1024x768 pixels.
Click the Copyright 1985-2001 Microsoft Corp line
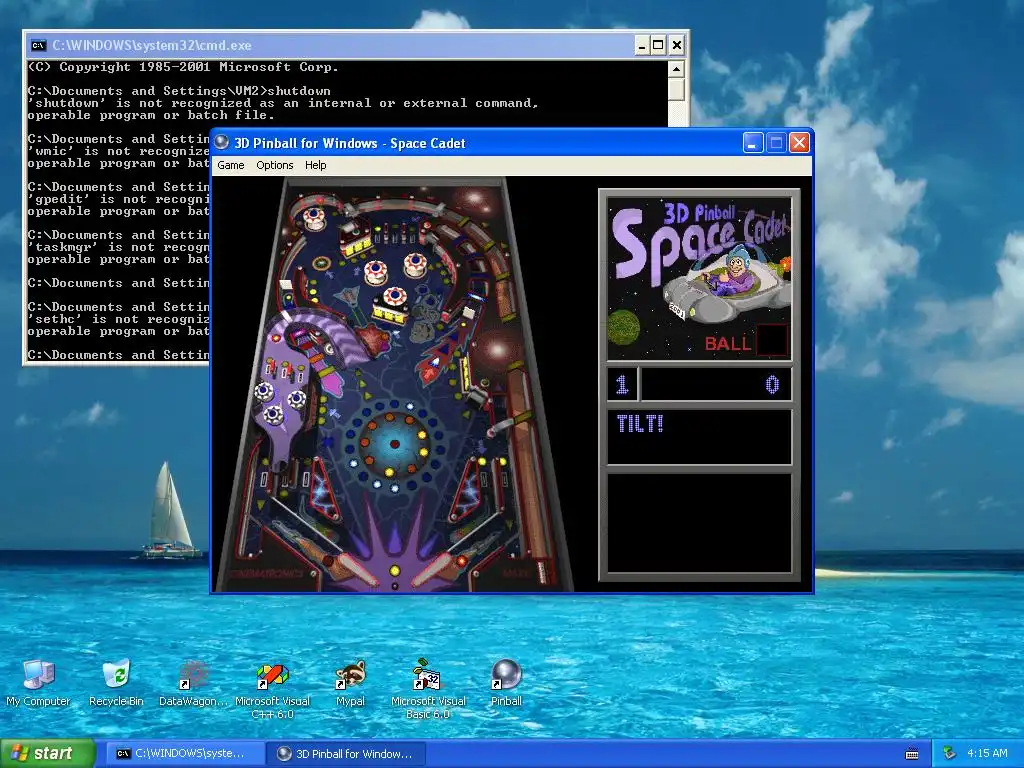click(183, 67)
